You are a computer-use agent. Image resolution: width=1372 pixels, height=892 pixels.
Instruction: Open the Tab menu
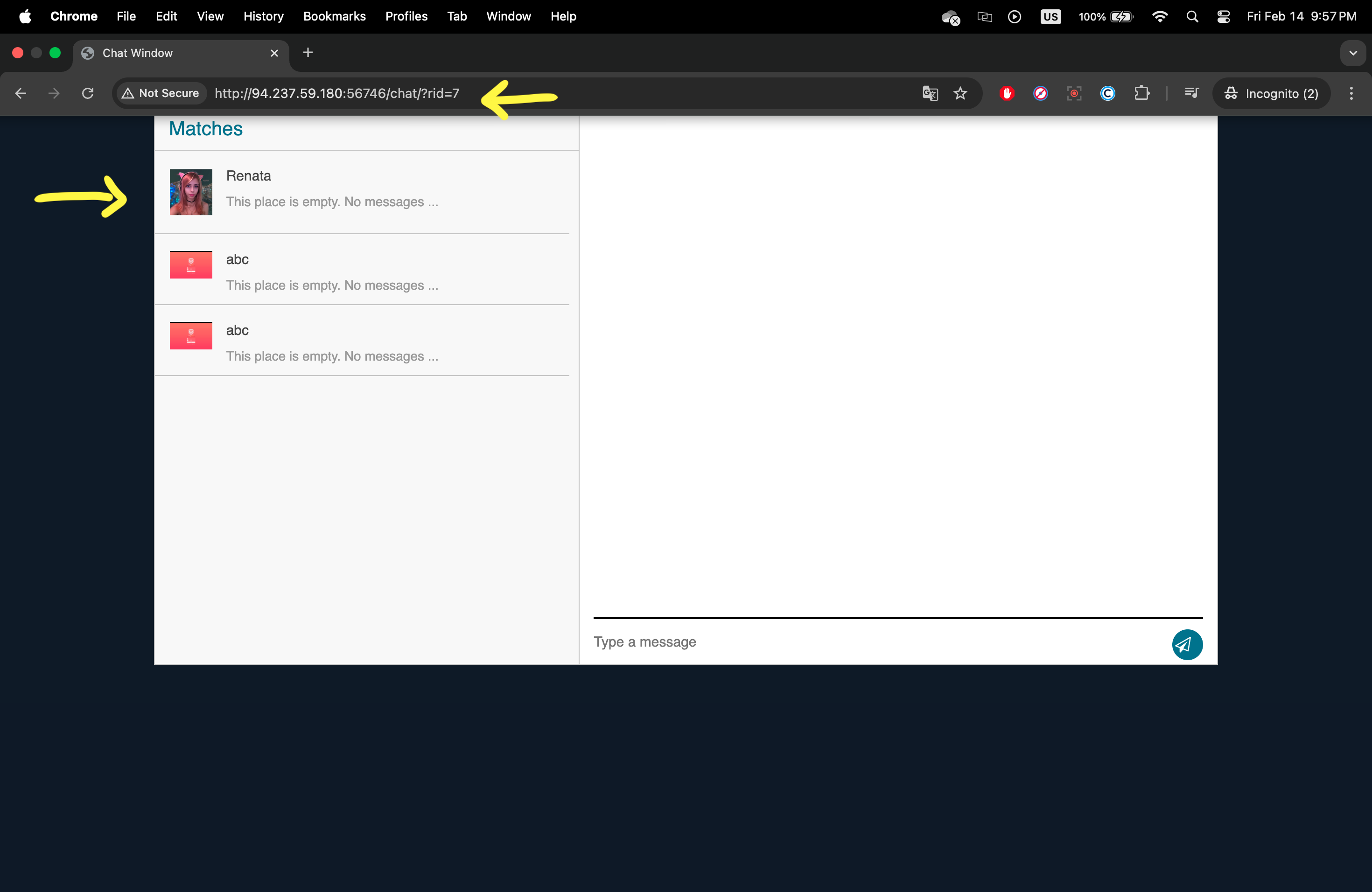coord(457,16)
